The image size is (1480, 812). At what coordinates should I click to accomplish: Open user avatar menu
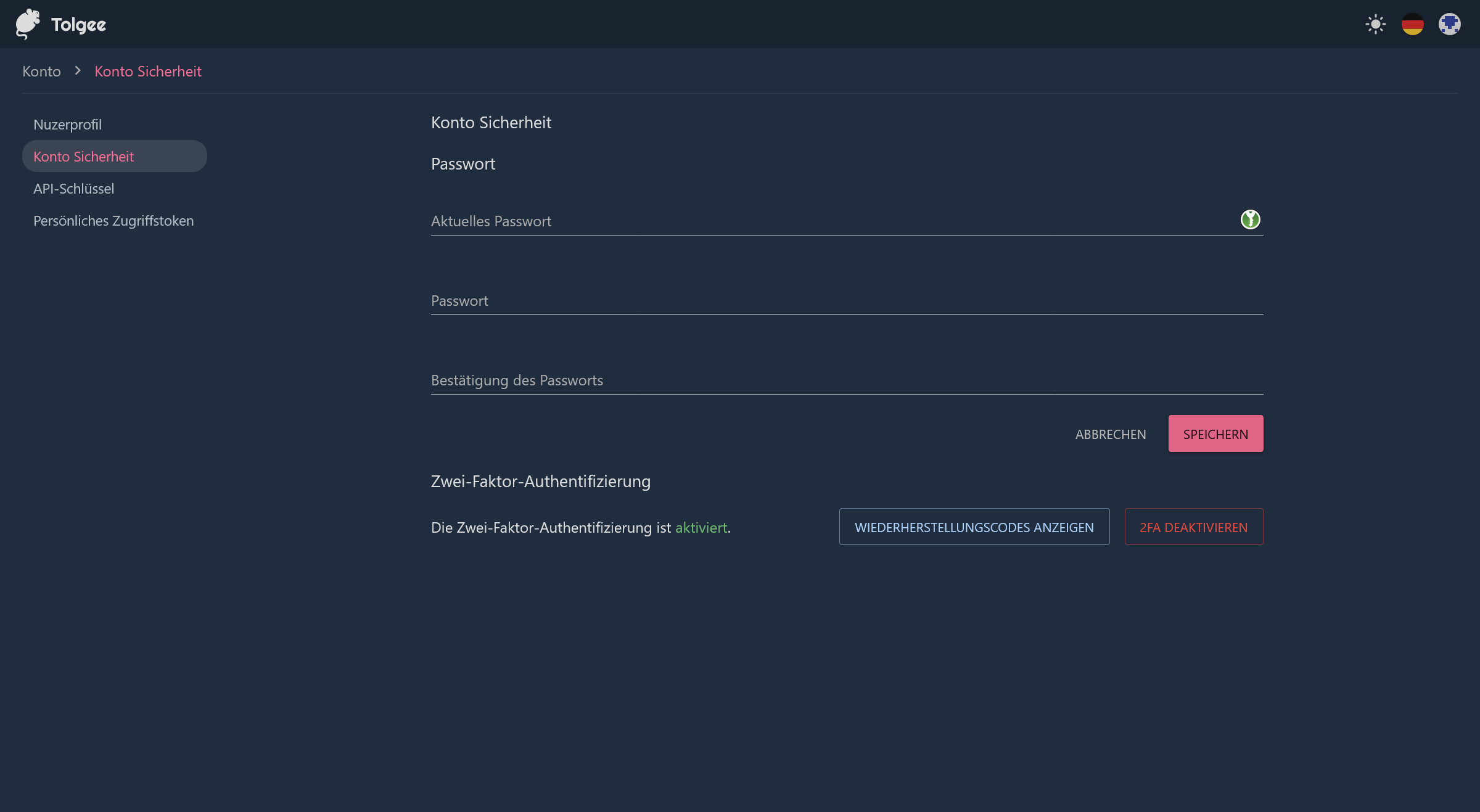1449,25
